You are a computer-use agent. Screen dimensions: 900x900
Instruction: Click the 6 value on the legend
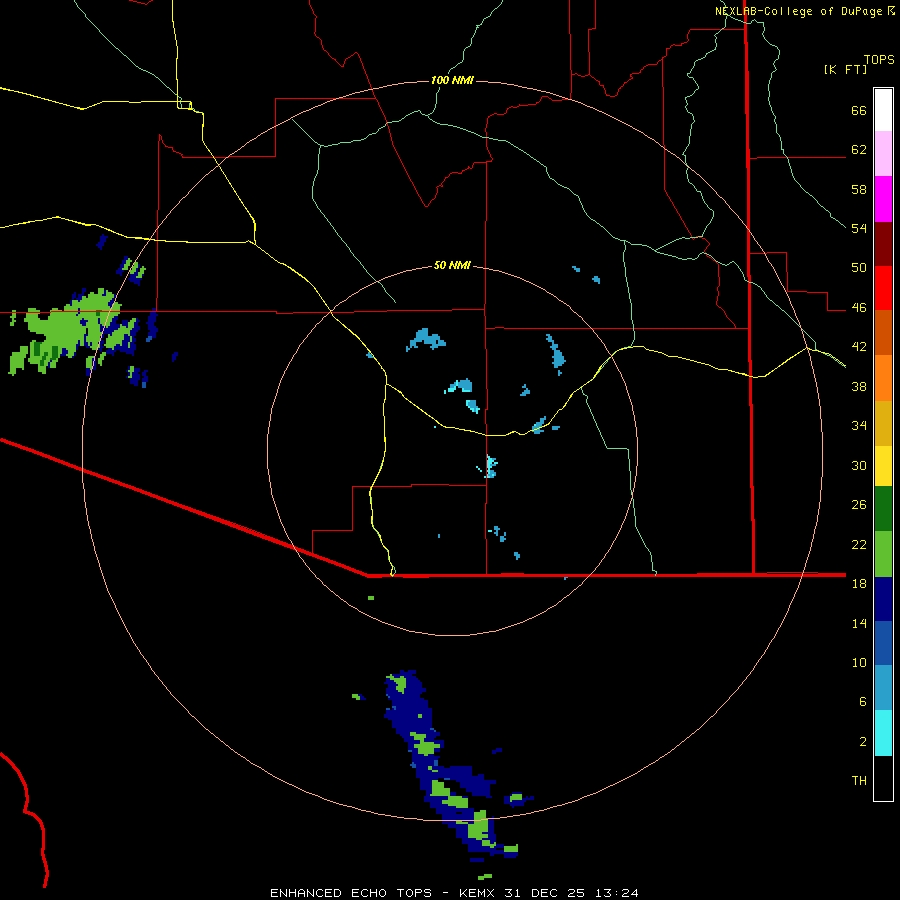(863, 702)
